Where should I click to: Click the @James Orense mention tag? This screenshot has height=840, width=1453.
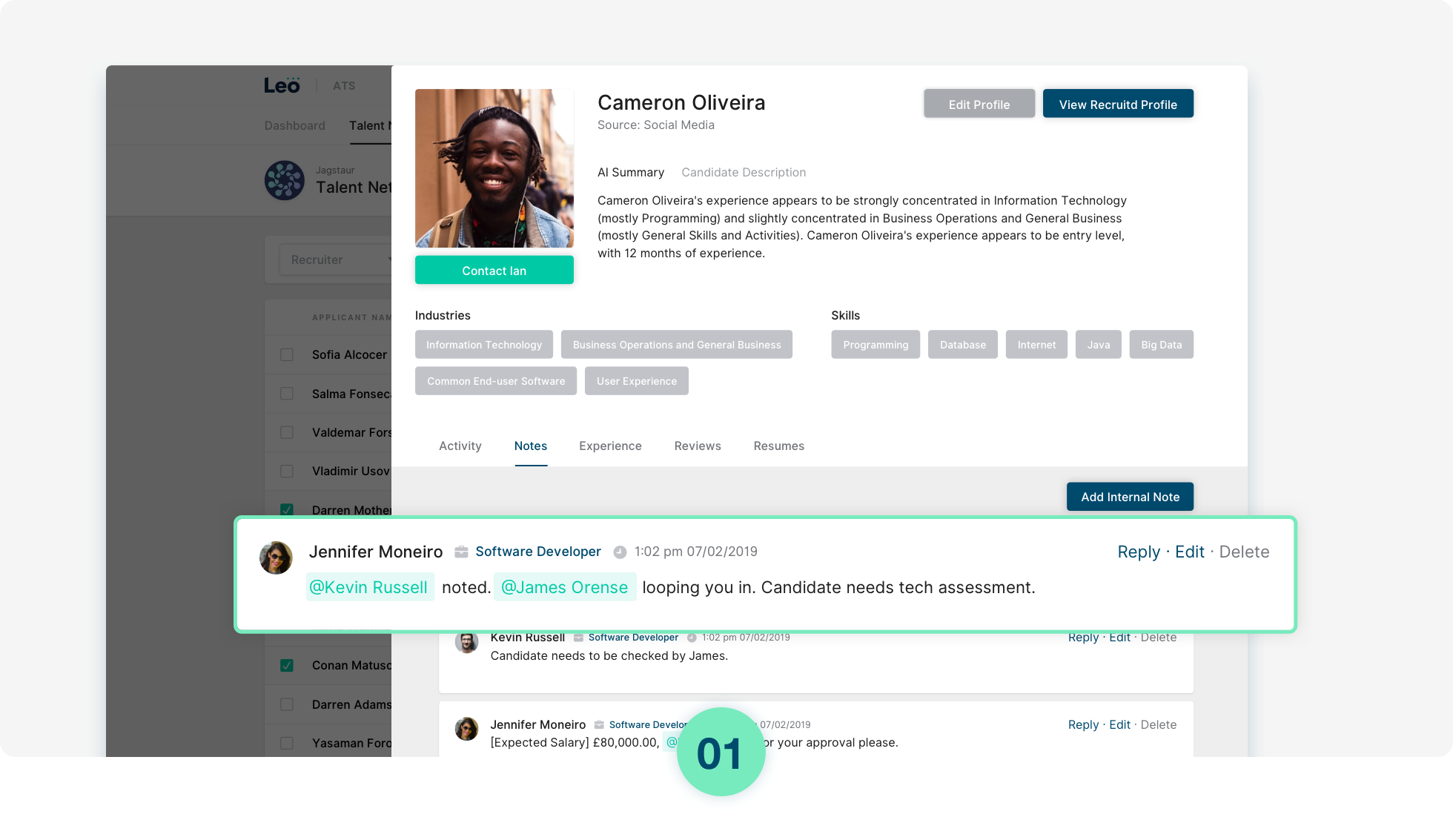coord(564,587)
